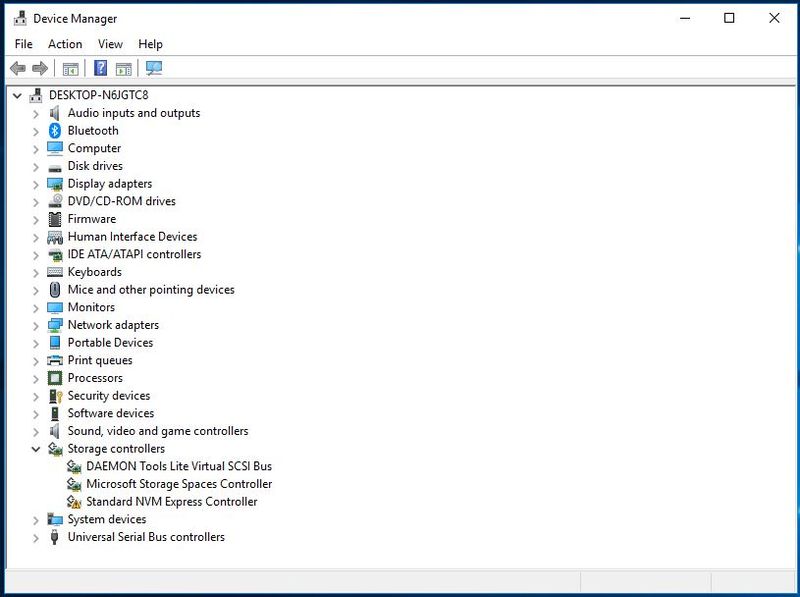This screenshot has width=800, height=597.
Task: Select the Storage controllers label
Action: pyautogui.click(x=116, y=449)
